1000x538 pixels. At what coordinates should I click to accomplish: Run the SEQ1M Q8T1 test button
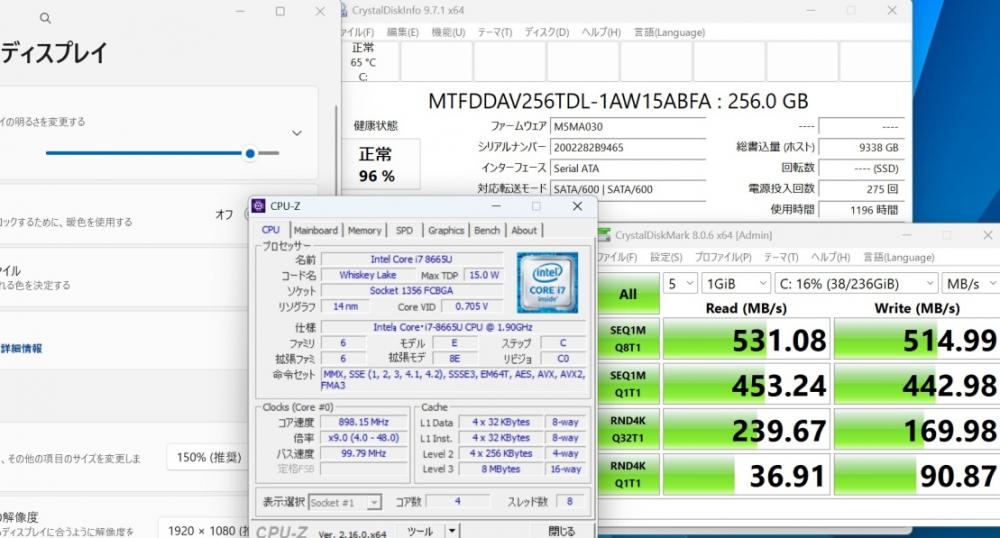pos(628,338)
